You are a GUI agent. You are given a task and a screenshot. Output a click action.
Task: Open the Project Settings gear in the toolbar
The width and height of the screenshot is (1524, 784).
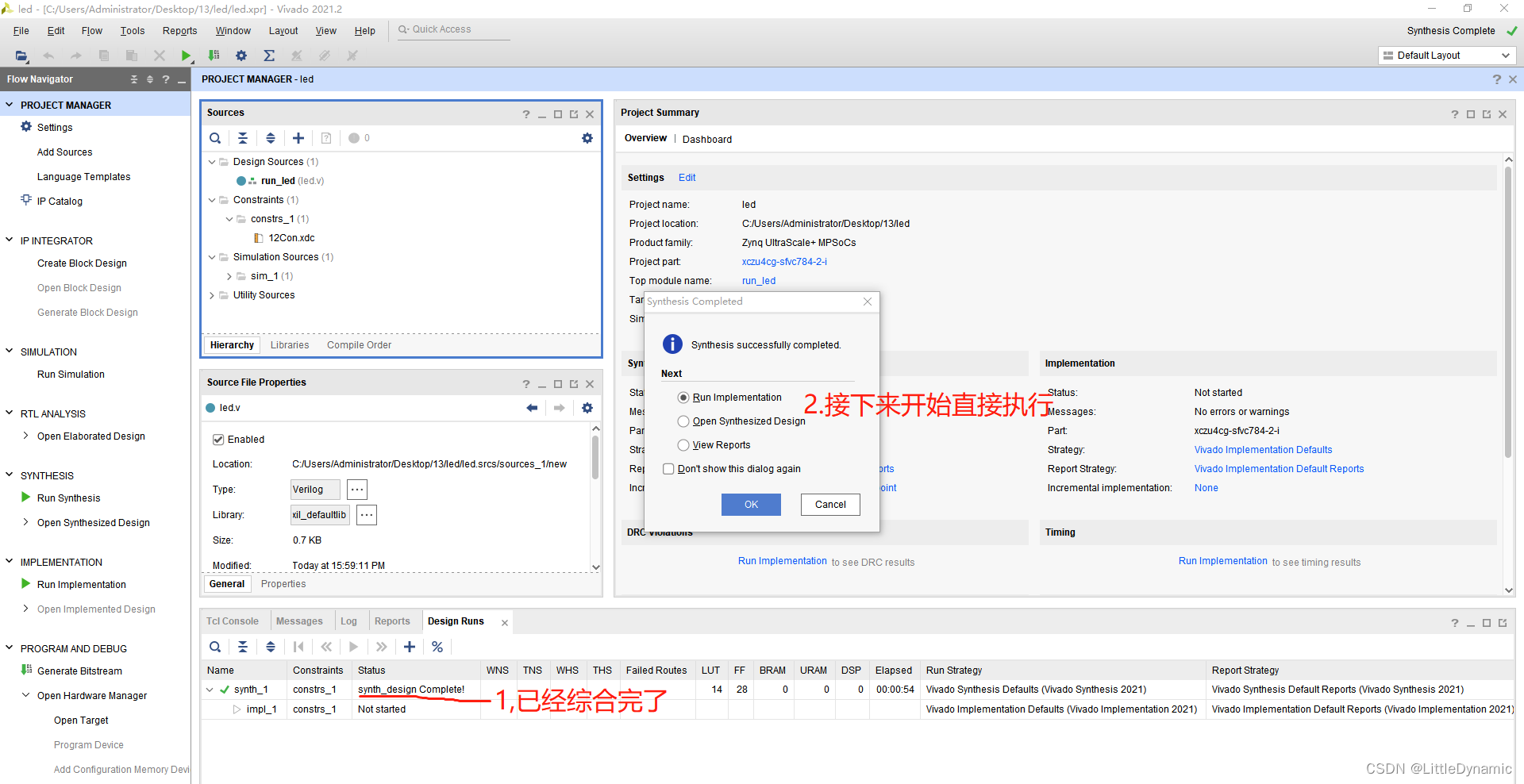point(241,56)
